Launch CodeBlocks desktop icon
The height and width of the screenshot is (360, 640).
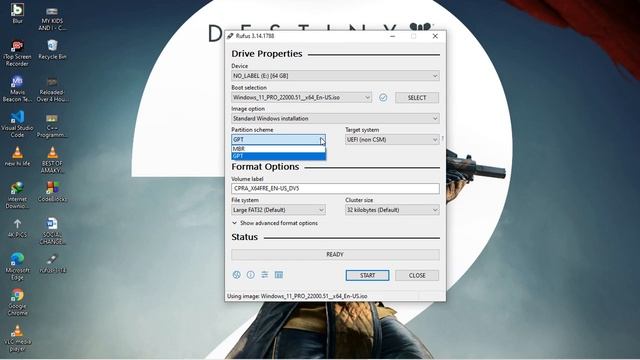(x=52, y=192)
